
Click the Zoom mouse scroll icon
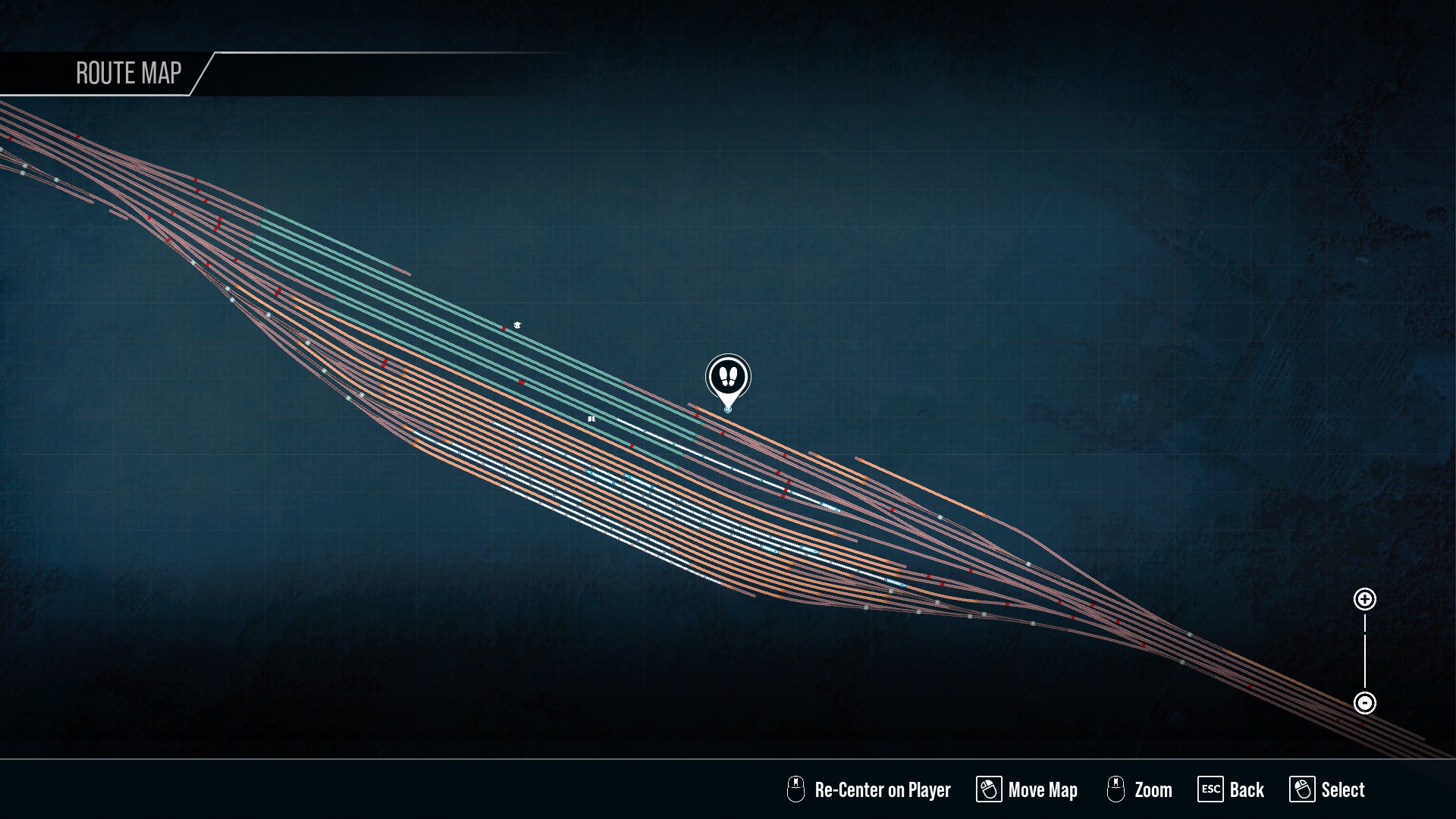[1116, 789]
